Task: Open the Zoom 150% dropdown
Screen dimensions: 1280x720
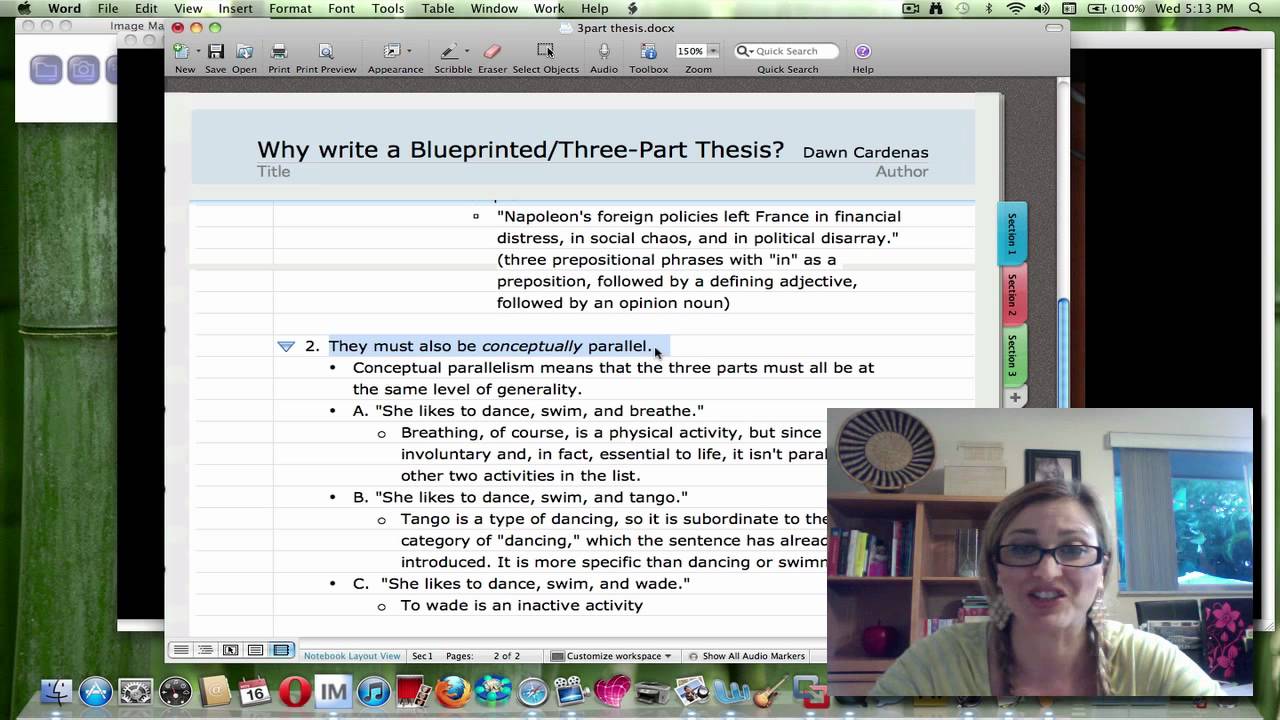Action: (713, 51)
